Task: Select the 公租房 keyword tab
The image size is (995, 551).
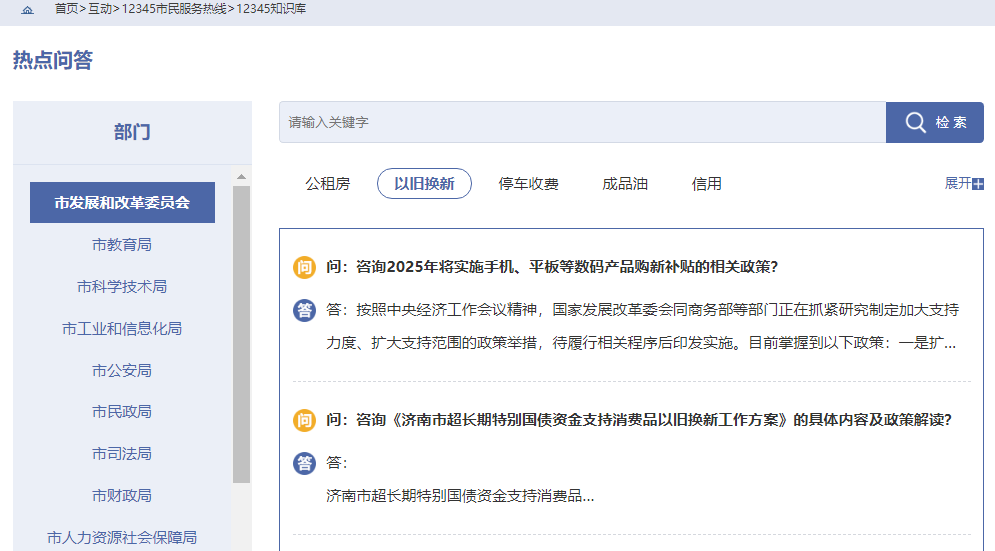Action: 328,184
